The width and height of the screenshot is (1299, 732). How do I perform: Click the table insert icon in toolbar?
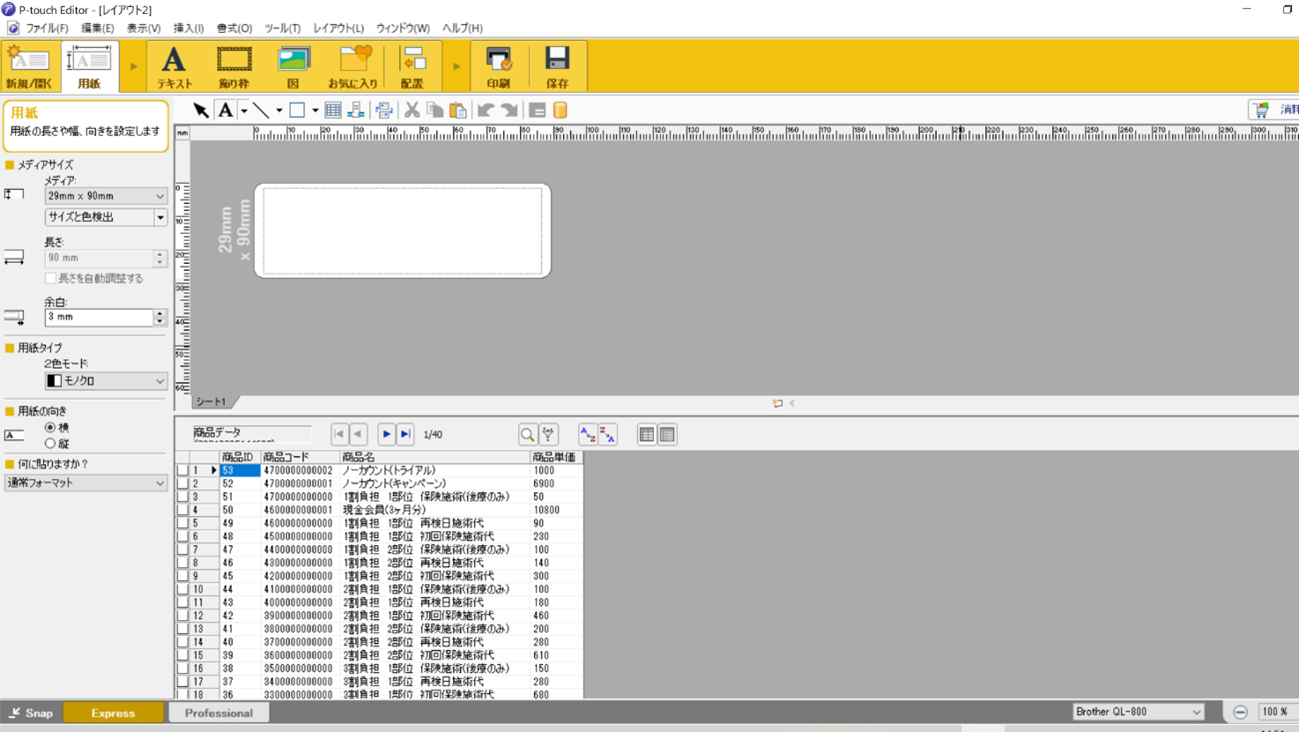tap(333, 110)
